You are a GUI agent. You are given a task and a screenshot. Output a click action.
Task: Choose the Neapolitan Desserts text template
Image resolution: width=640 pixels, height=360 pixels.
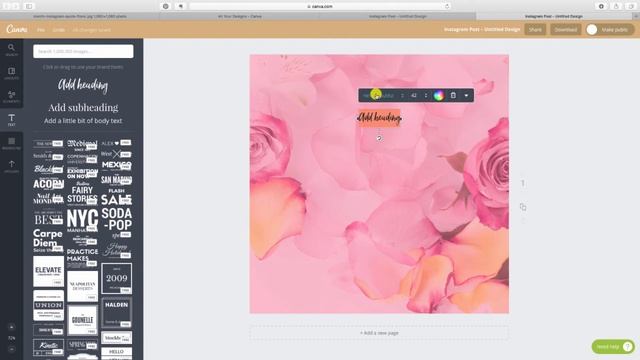(x=82, y=286)
